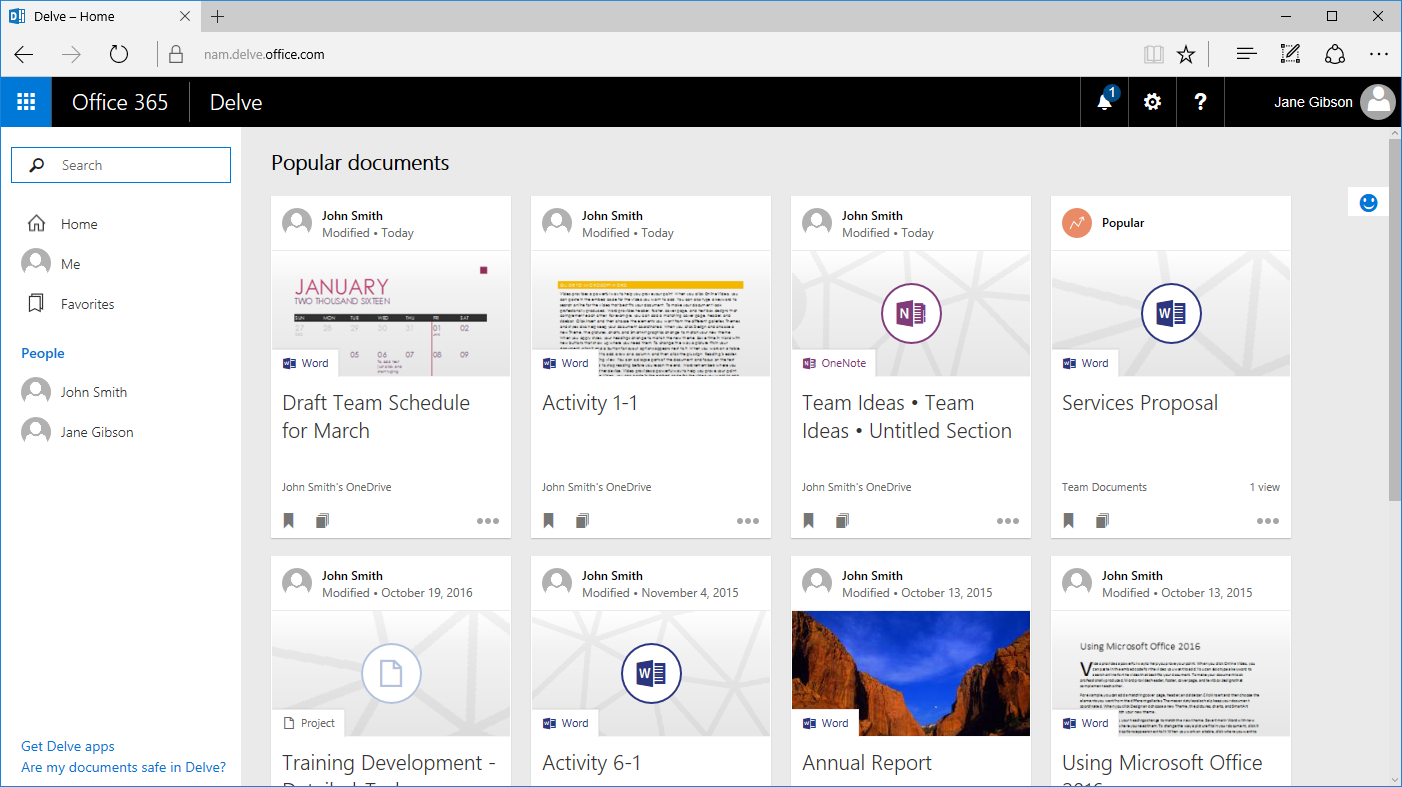Image resolution: width=1402 pixels, height=787 pixels.
Task: Open the notifications bell icon
Action: click(1105, 102)
